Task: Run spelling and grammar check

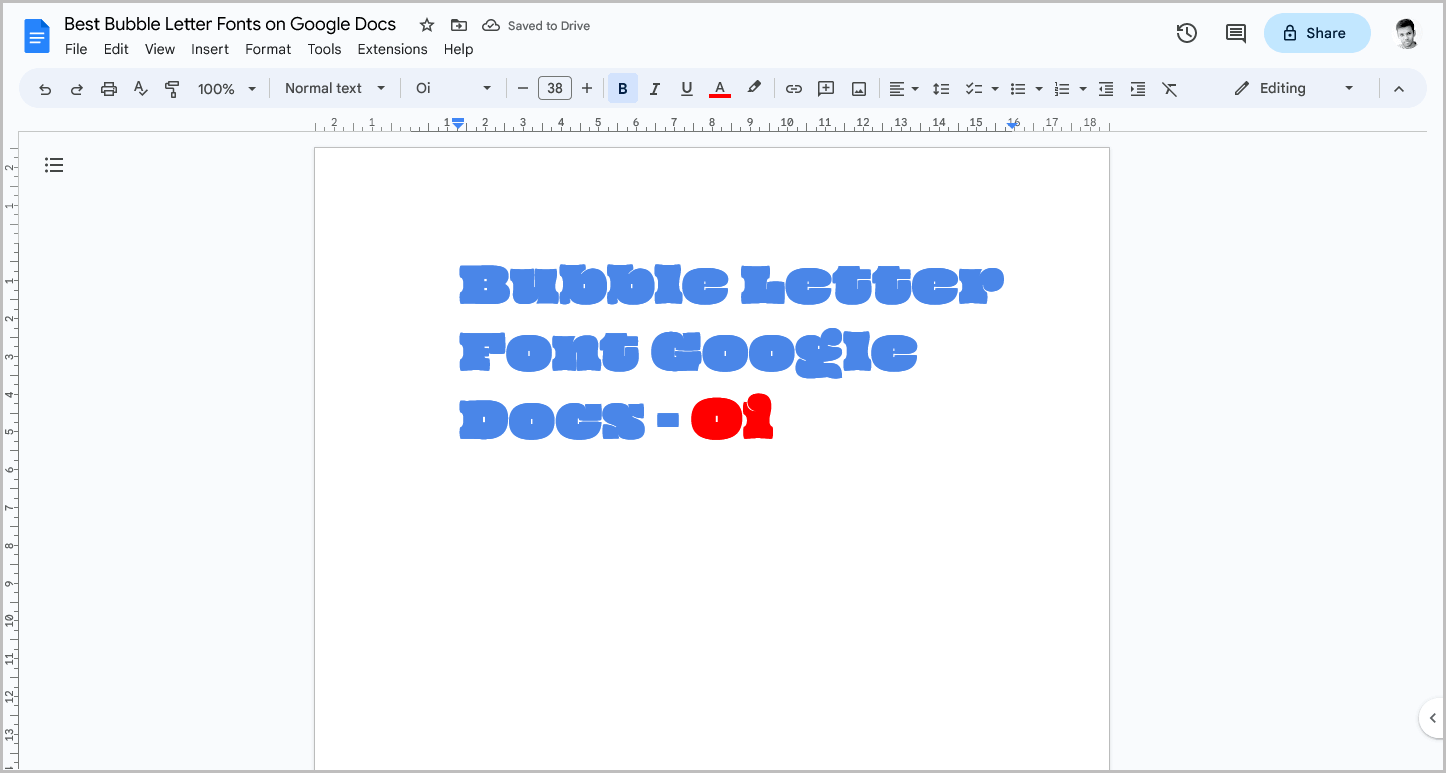Action: (141, 89)
